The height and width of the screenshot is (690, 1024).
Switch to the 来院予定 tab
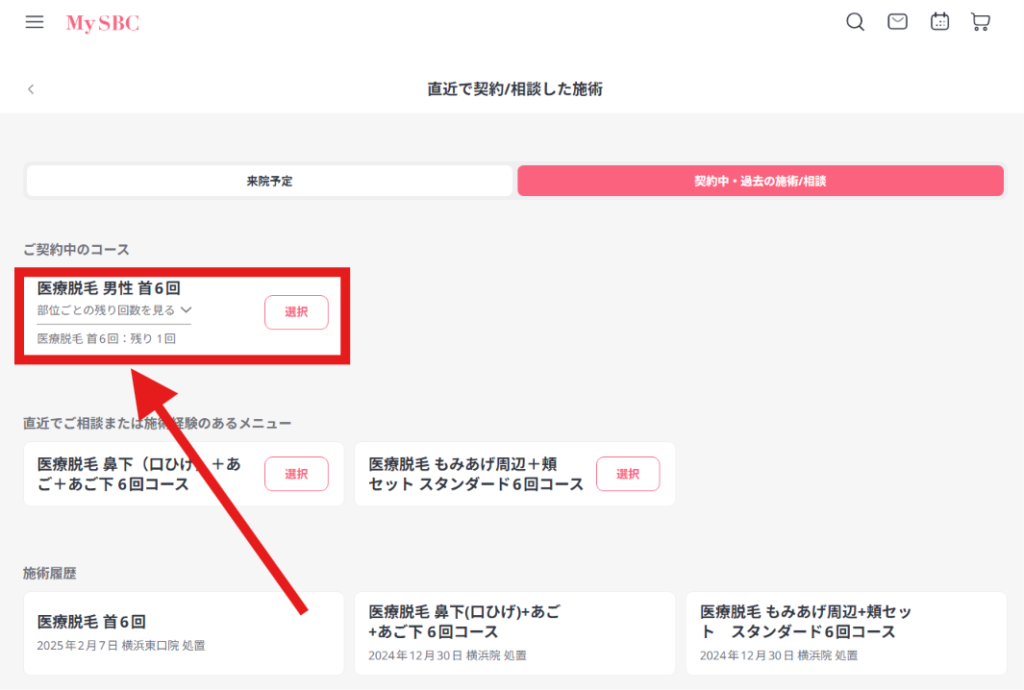(270, 181)
